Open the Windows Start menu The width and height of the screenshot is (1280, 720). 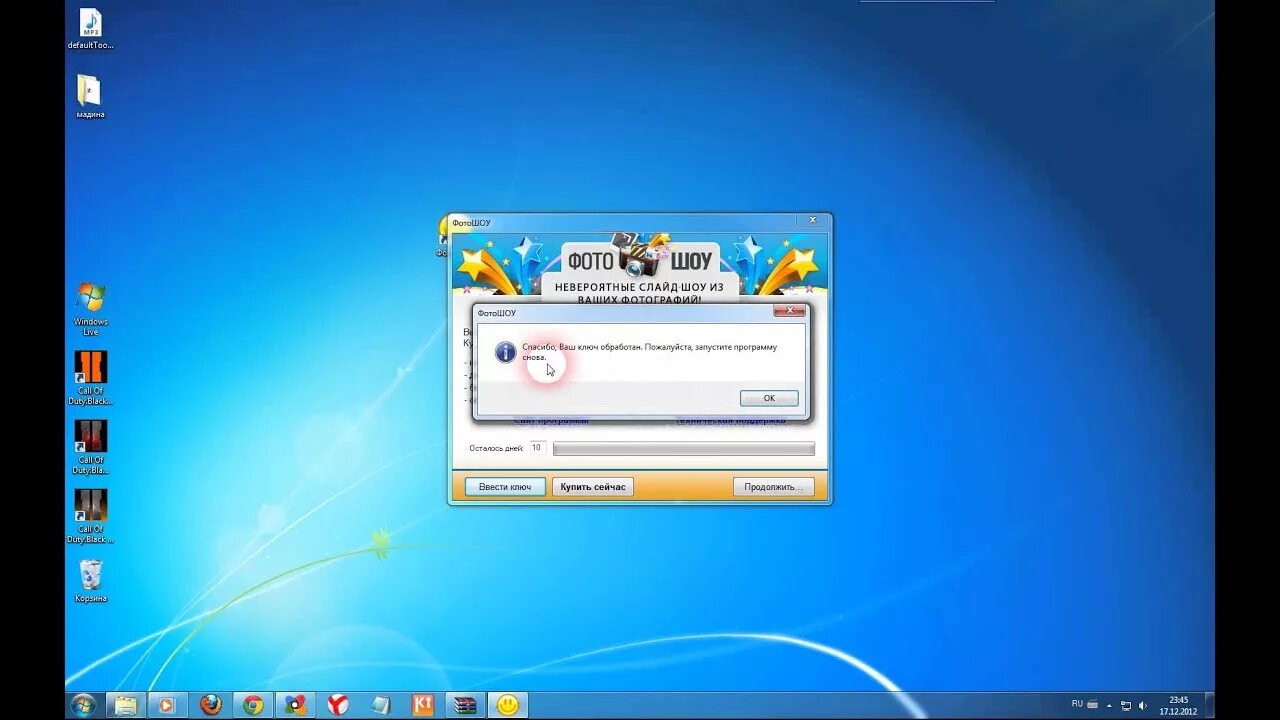coord(83,705)
